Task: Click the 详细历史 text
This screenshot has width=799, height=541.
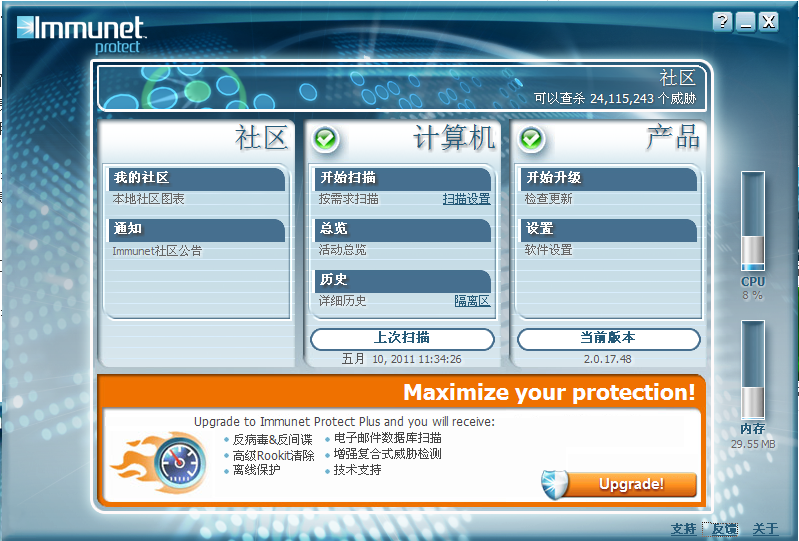Action: pyautogui.click(x=342, y=301)
